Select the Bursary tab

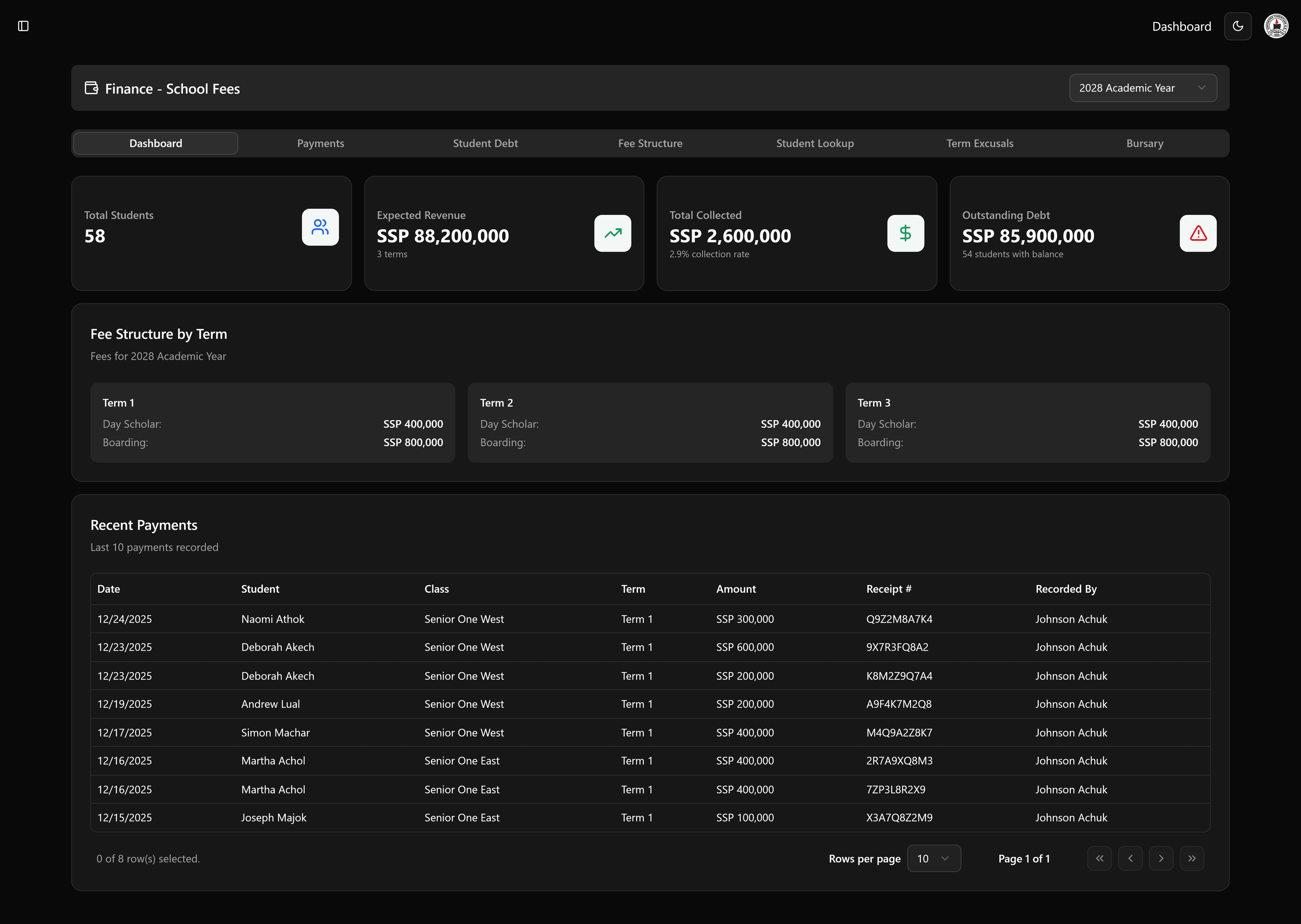tap(1144, 143)
